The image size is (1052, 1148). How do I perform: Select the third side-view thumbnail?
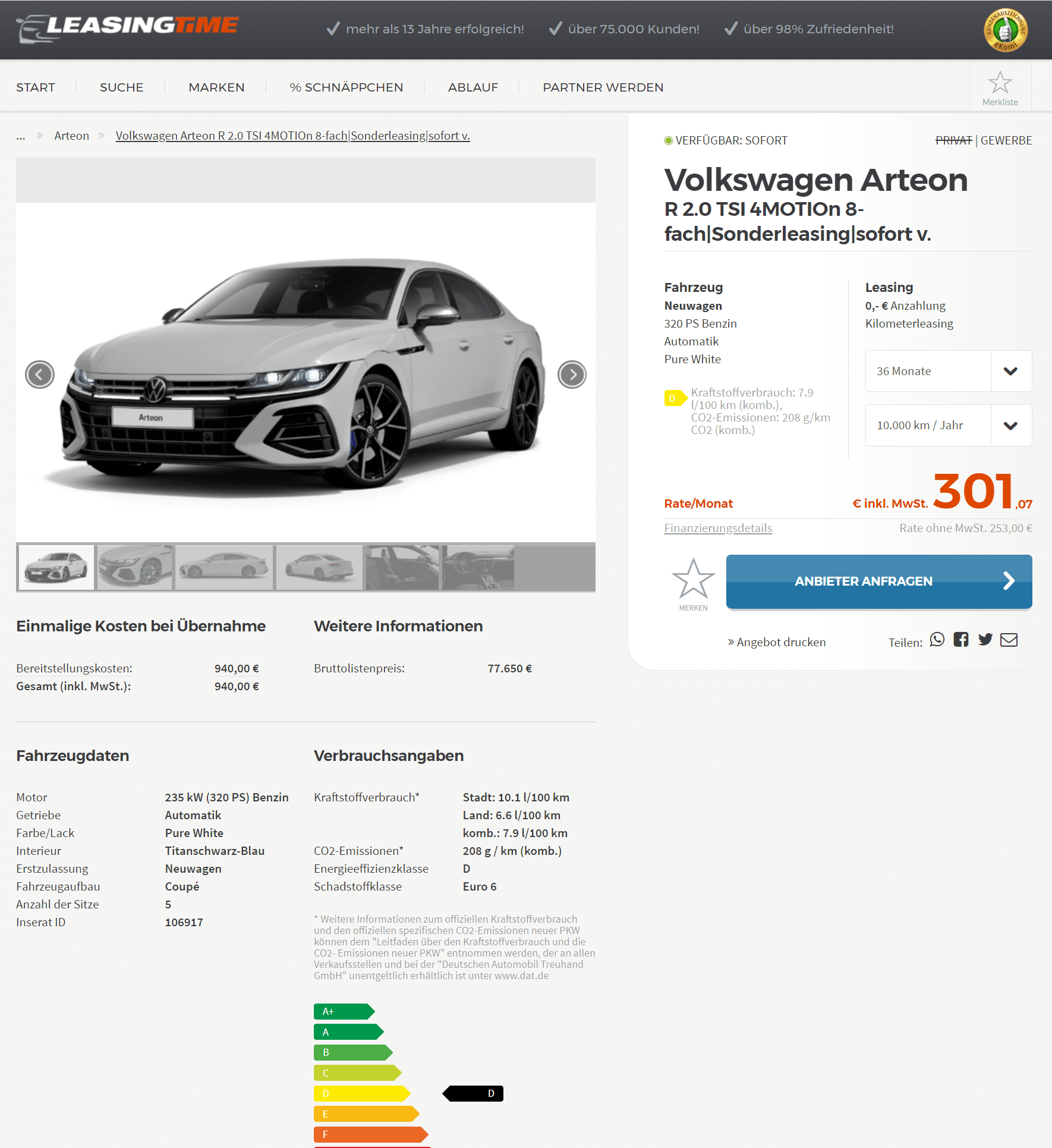[x=224, y=567]
